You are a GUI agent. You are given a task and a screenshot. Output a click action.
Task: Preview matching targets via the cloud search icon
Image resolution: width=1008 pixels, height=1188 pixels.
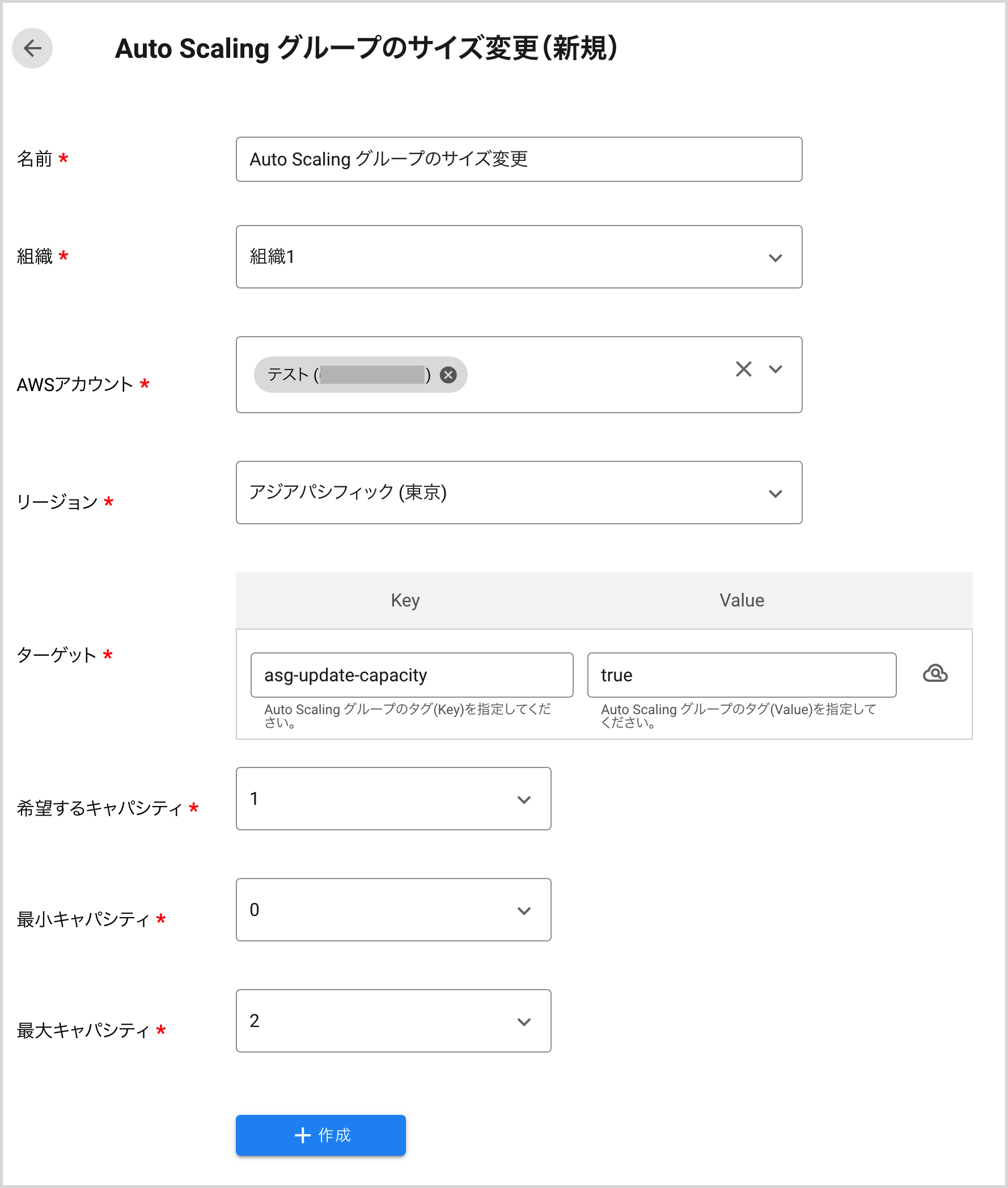[936, 674]
